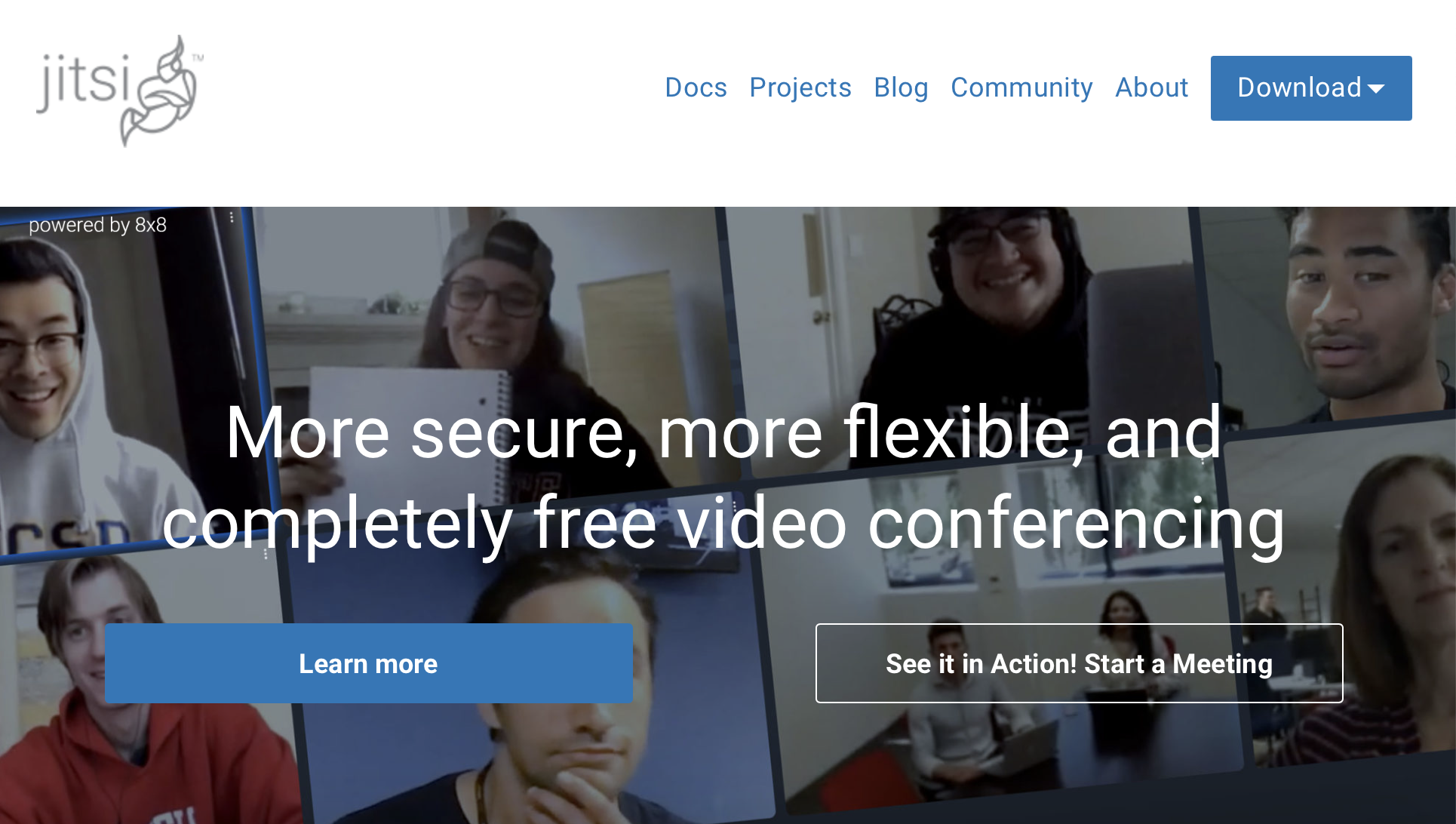1456x824 pixels.
Task: Open the Blog link
Action: pyautogui.click(x=901, y=88)
